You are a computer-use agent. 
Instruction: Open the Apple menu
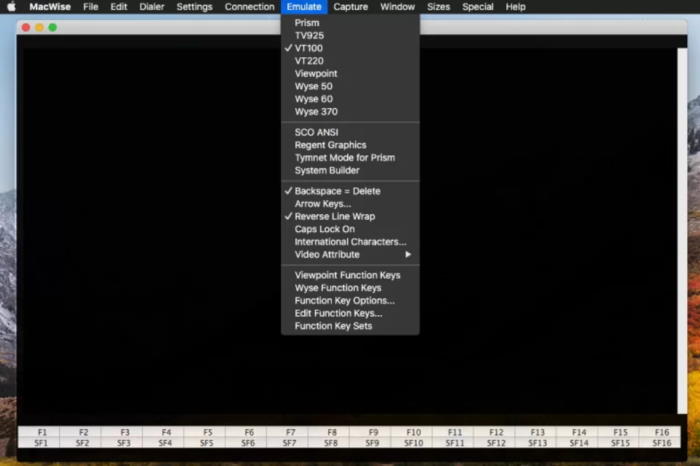coord(12,7)
